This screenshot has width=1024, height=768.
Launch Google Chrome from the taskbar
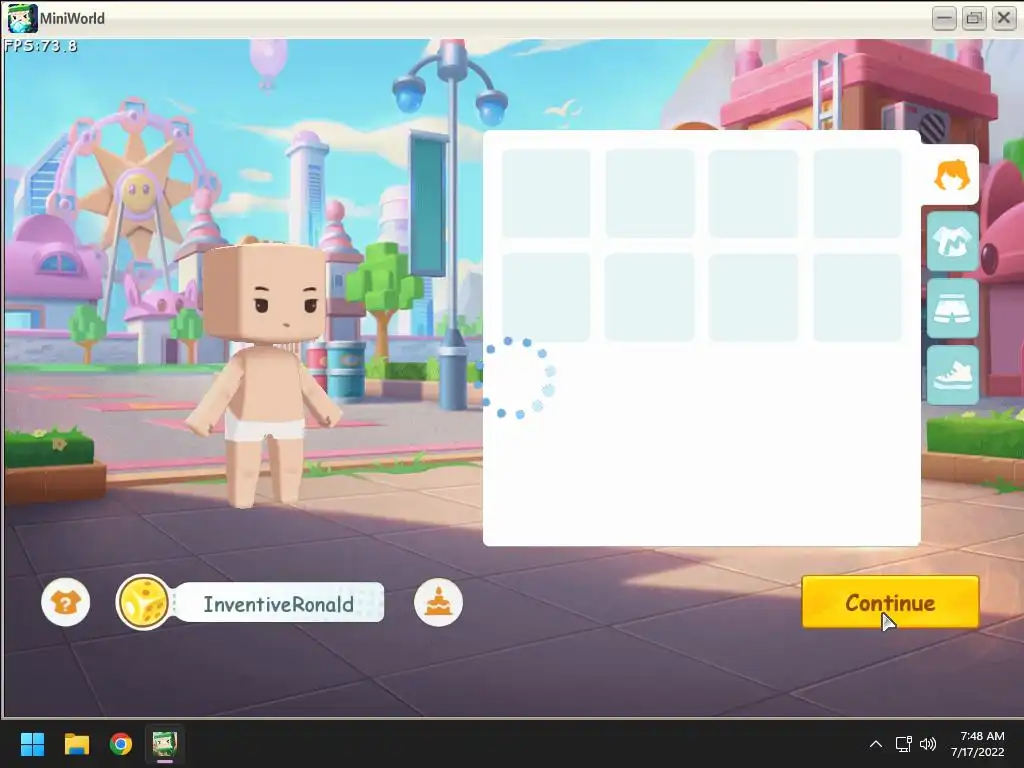pos(121,744)
